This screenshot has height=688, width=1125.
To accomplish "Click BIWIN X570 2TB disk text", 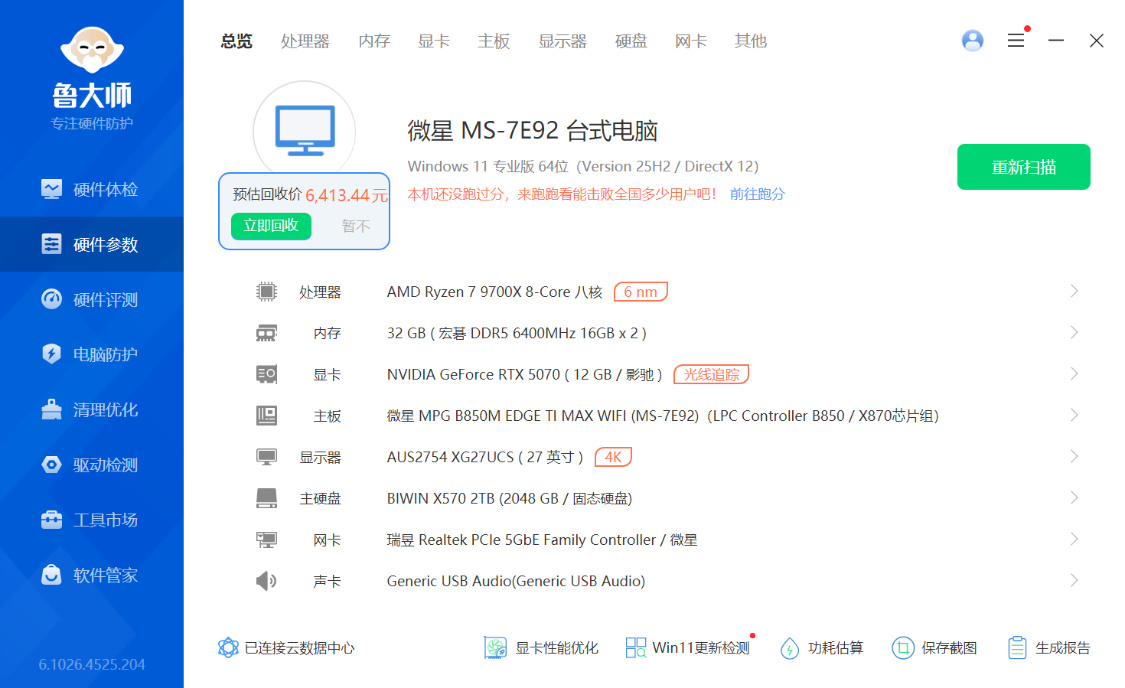I will click(509, 498).
